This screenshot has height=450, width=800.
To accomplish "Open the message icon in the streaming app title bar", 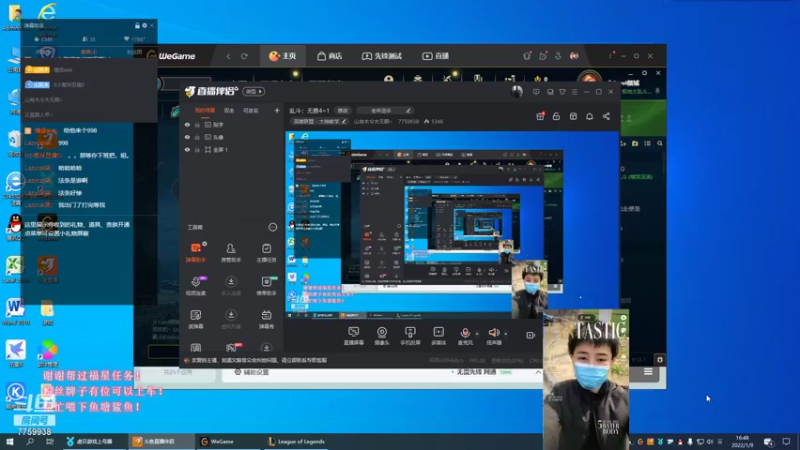I will coord(536,92).
